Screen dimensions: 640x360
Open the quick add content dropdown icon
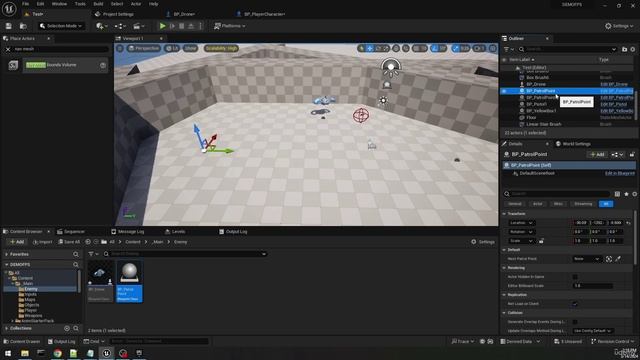(x=102, y=26)
